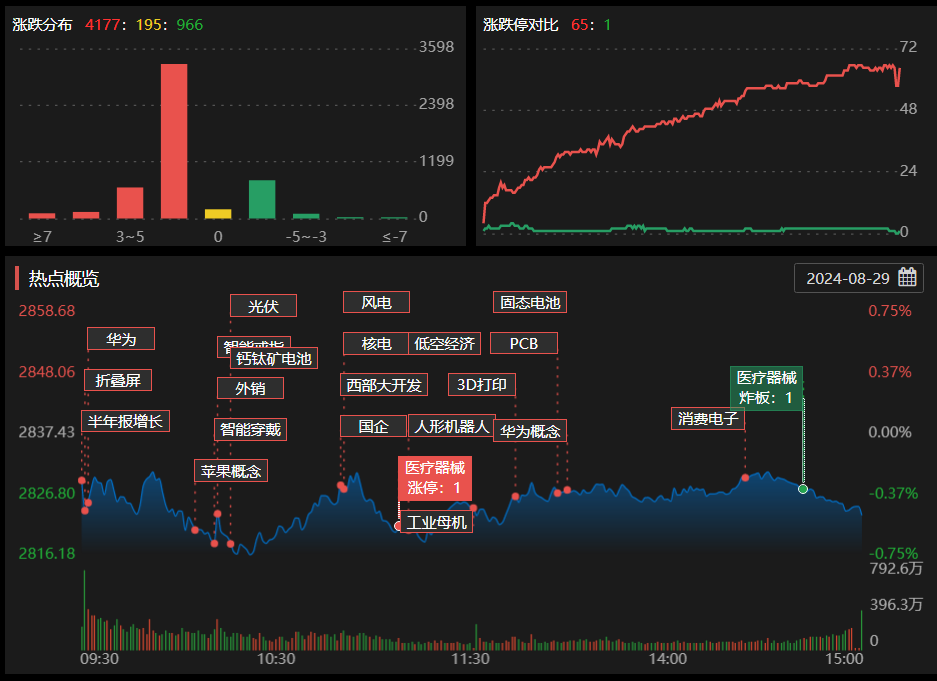Click the 西部大开发 tag
The image size is (937, 681).
coord(384,385)
